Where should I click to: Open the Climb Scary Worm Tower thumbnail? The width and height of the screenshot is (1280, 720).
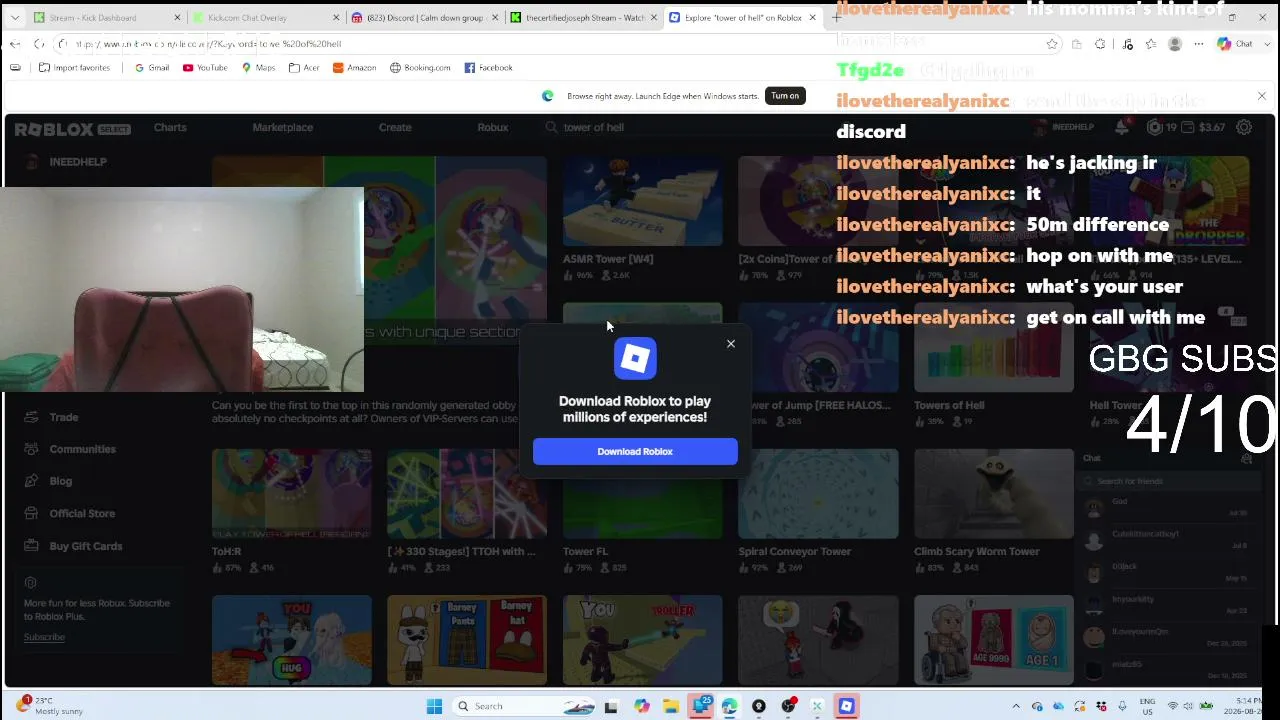(x=993, y=494)
